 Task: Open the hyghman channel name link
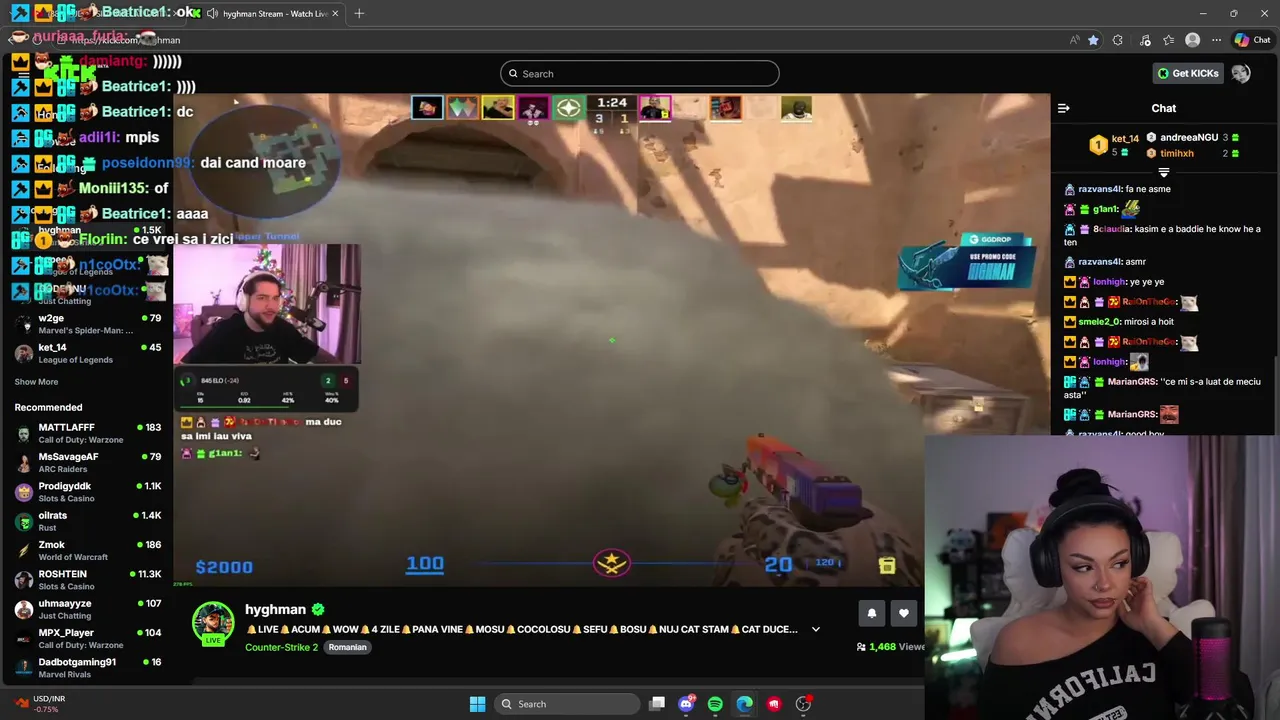point(275,609)
